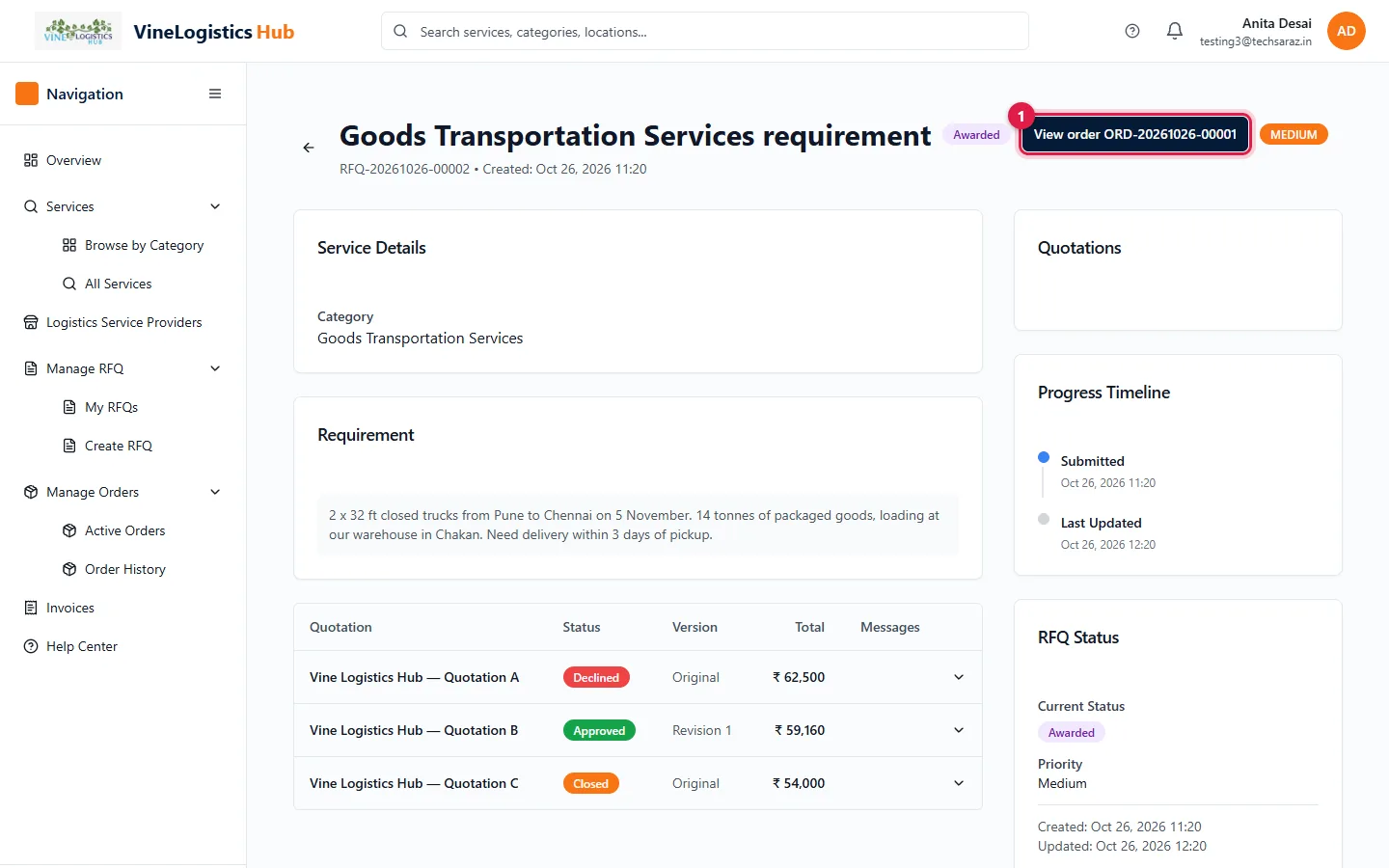Focus the search services input field
Viewport: 1389px width, 868px height.
coord(705,31)
